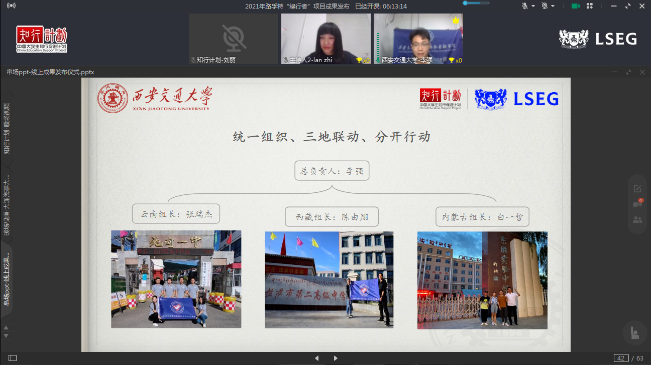
Task: Open the participants list icon
Action: coord(637,220)
